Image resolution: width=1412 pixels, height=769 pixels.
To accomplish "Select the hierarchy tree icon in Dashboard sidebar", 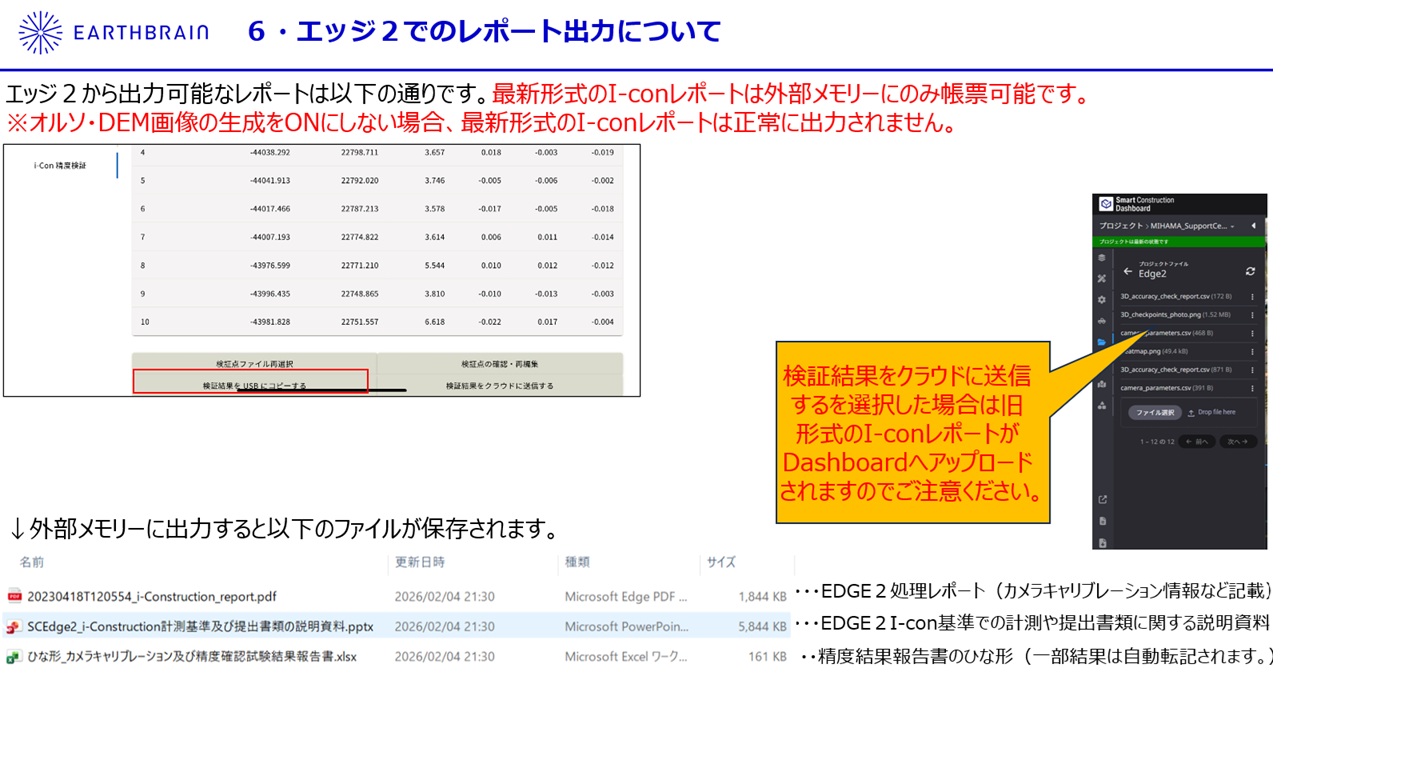I will coord(1102,405).
